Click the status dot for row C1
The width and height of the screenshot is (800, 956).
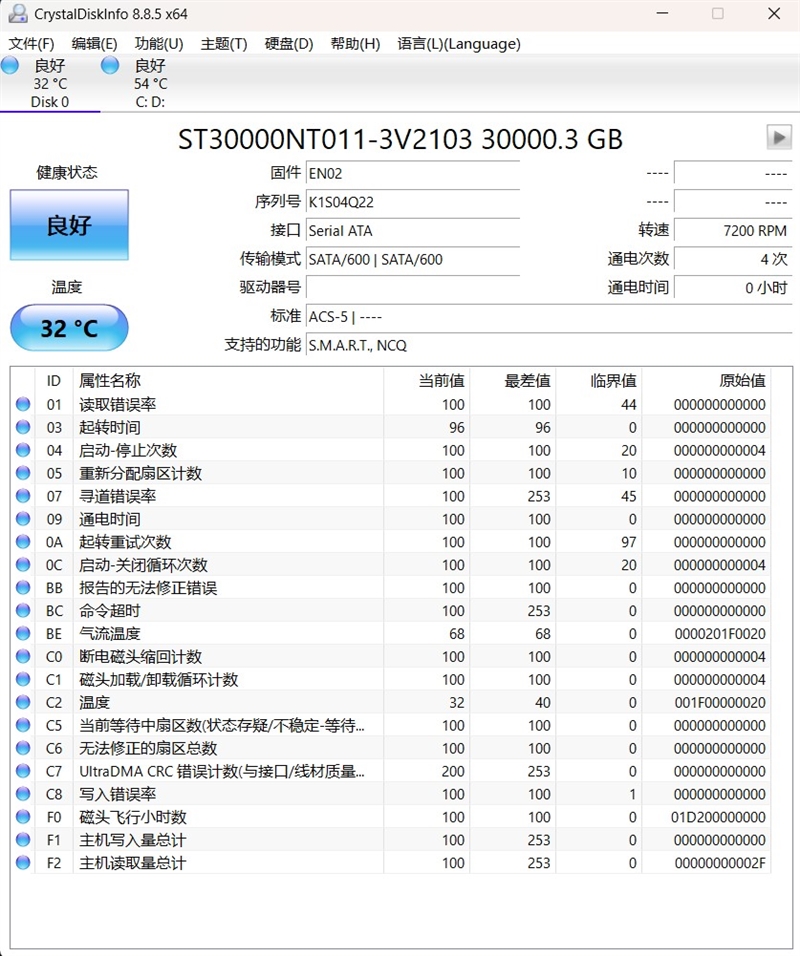click(x=23, y=679)
